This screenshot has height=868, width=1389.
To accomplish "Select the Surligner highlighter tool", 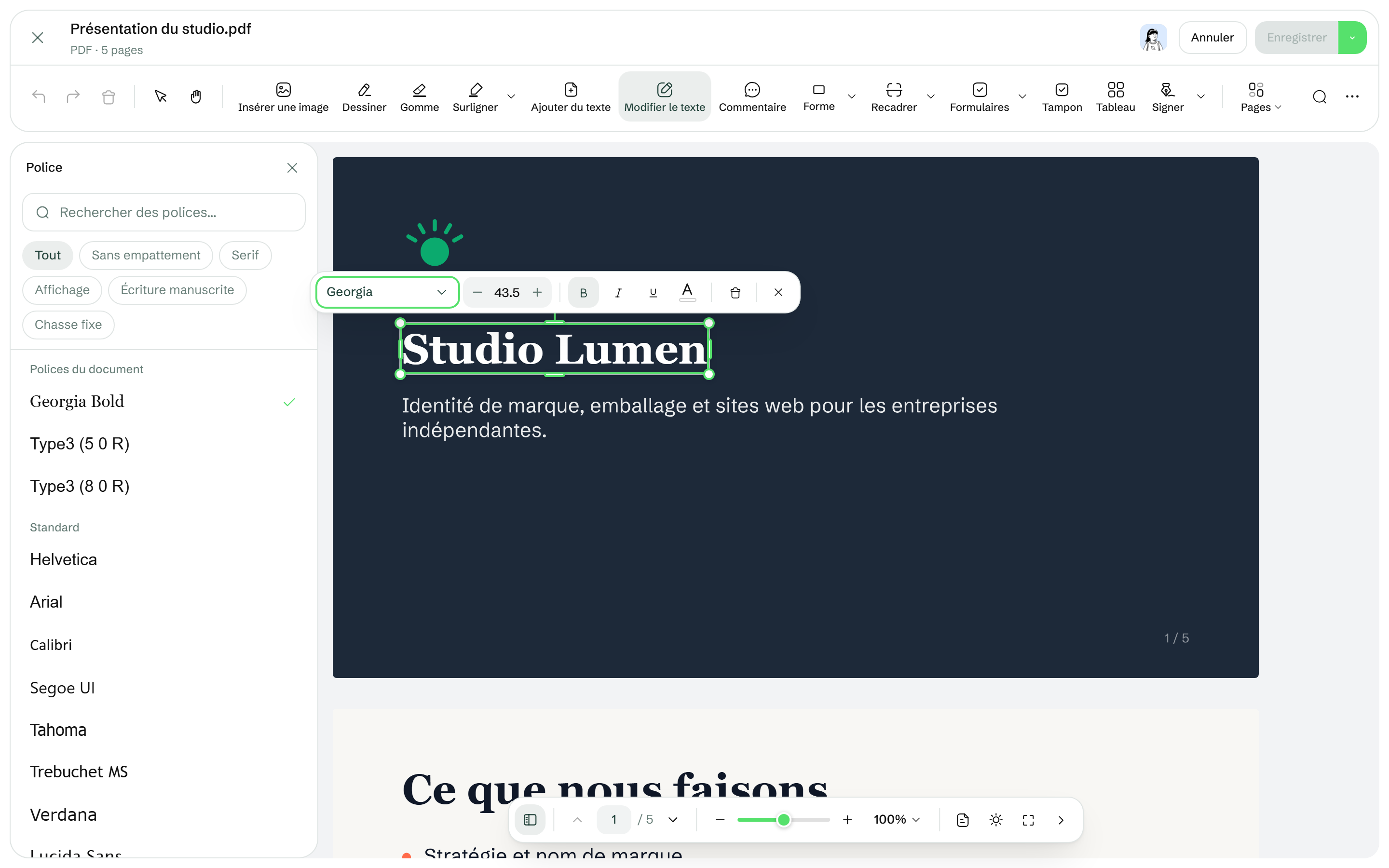I will click(475, 96).
